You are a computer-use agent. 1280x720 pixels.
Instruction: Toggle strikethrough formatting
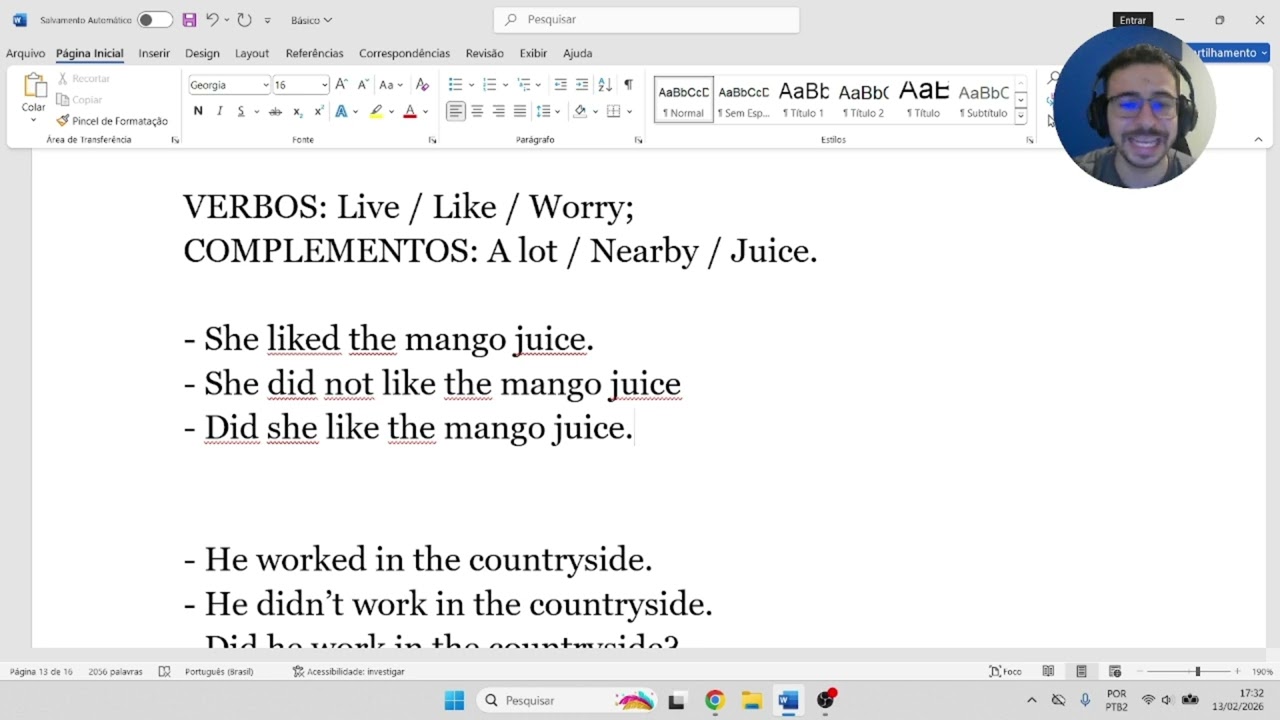pos(275,111)
